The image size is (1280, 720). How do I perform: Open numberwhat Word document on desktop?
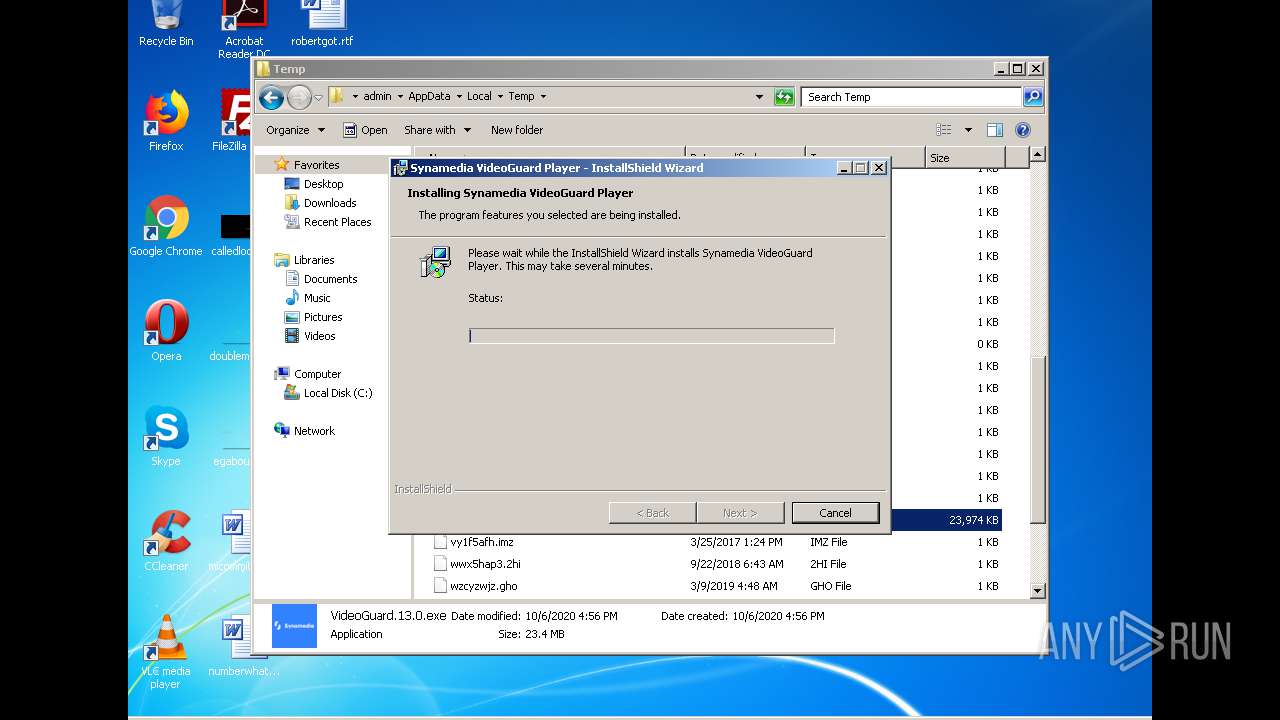click(x=240, y=646)
